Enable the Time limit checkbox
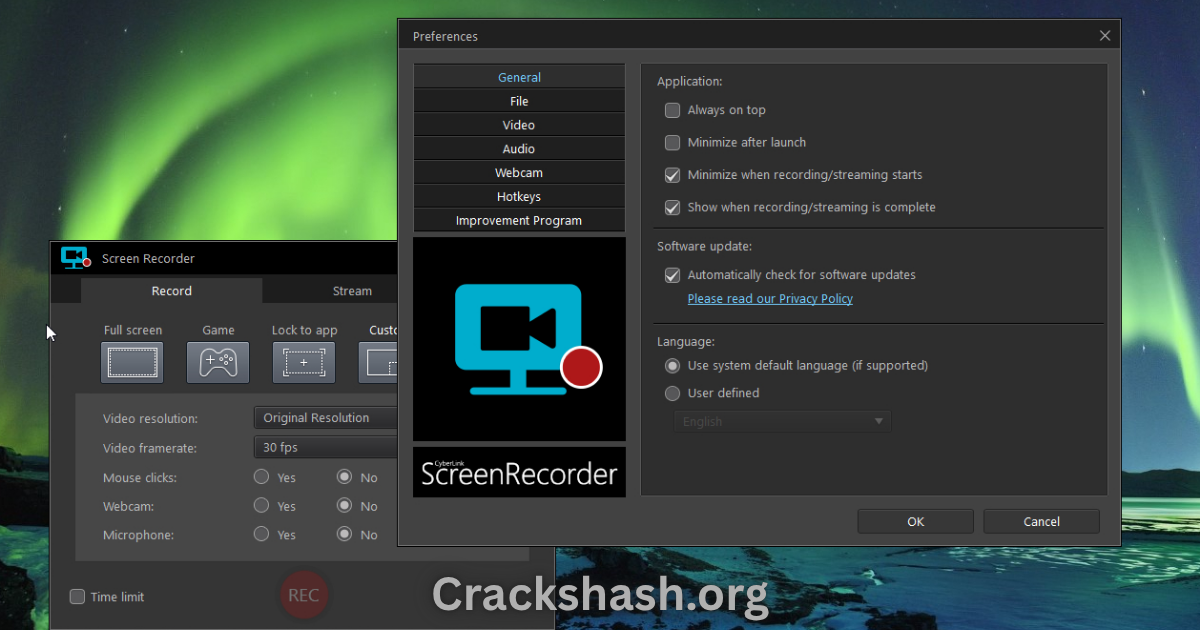 (77, 597)
